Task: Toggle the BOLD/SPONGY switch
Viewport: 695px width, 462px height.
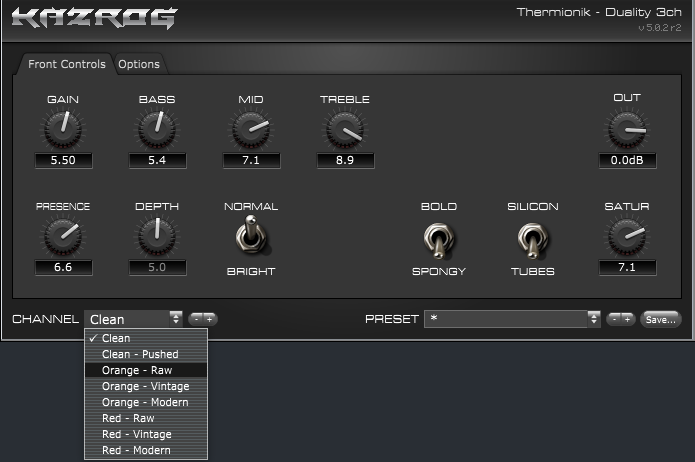Action: (438, 240)
